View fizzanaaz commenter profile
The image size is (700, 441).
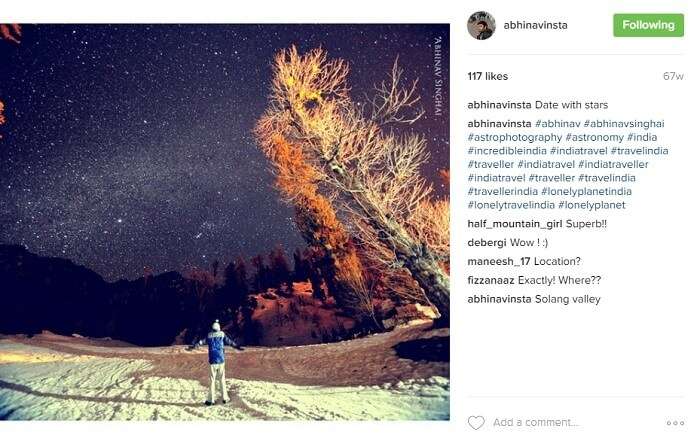491,280
